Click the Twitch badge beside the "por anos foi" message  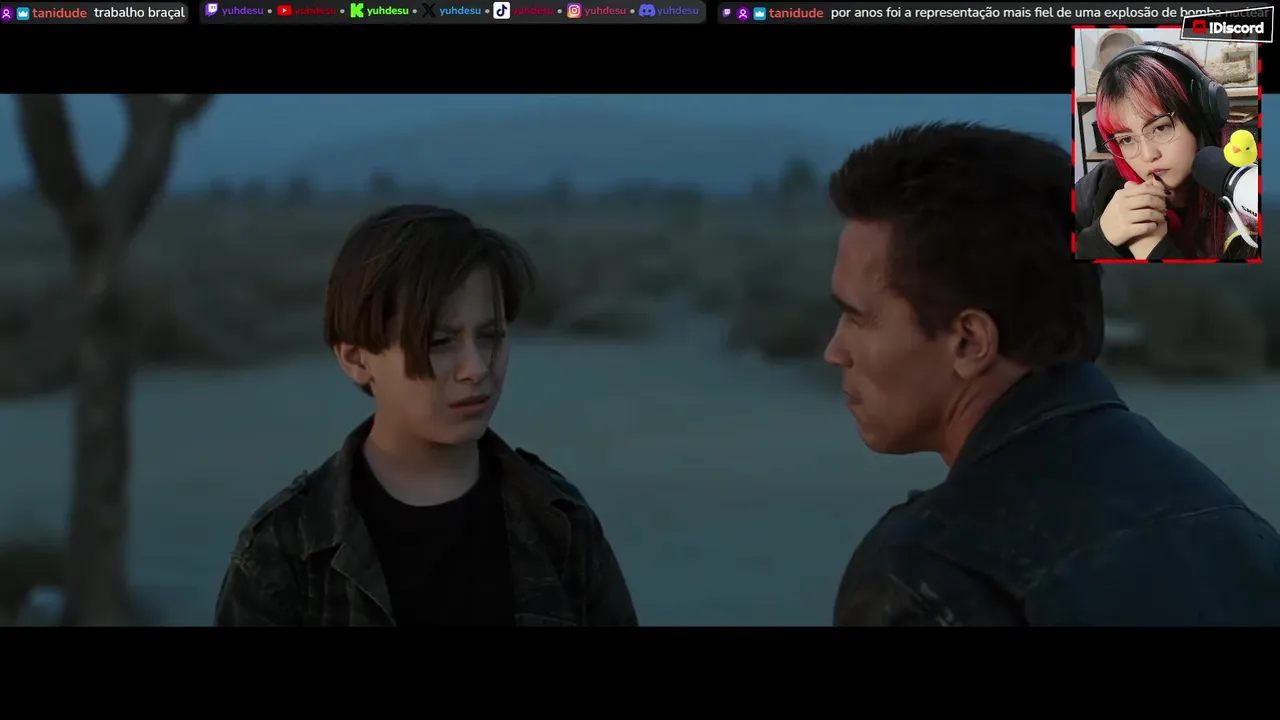[727, 14]
